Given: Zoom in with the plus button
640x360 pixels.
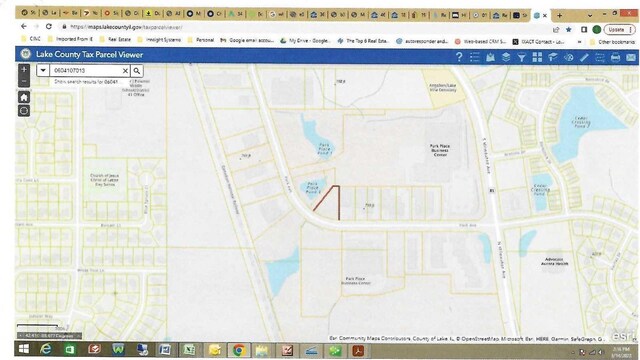Looking at the screenshot, I should 24,69.
